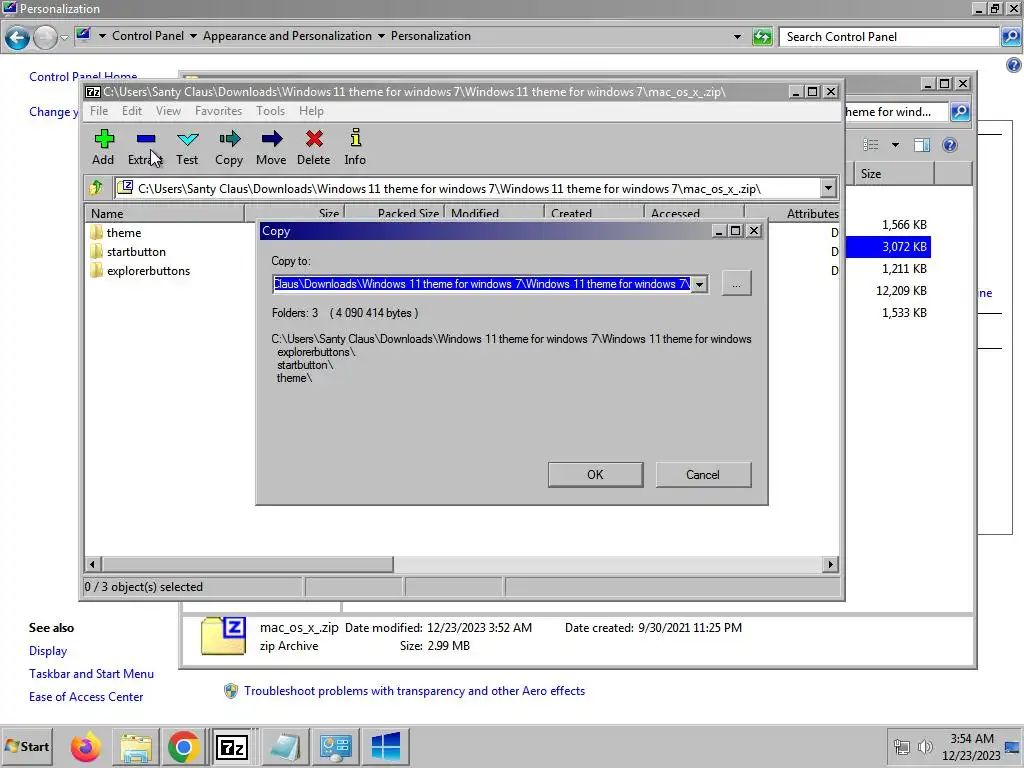The width and height of the screenshot is (1024, 768).
Task: Open the Favorites menu
Action: pyautogui.click(x=218, y=111)
